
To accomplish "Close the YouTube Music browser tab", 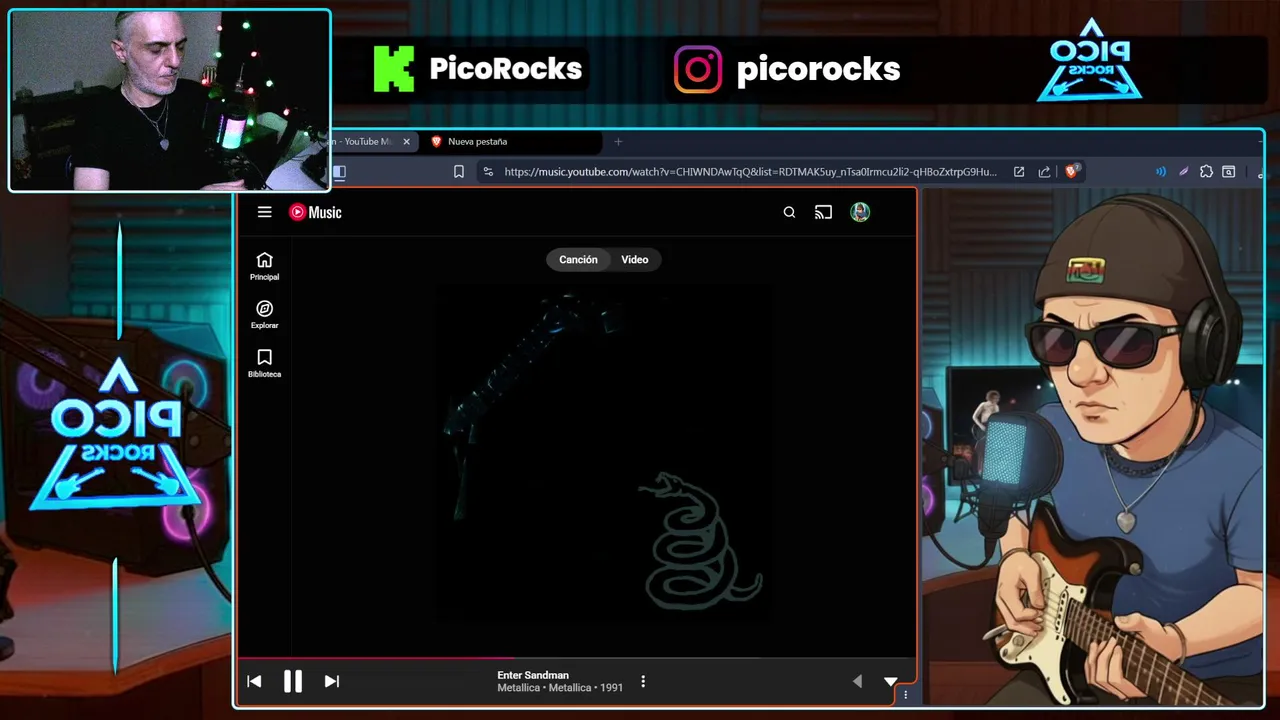I will [x=406, y=142].
